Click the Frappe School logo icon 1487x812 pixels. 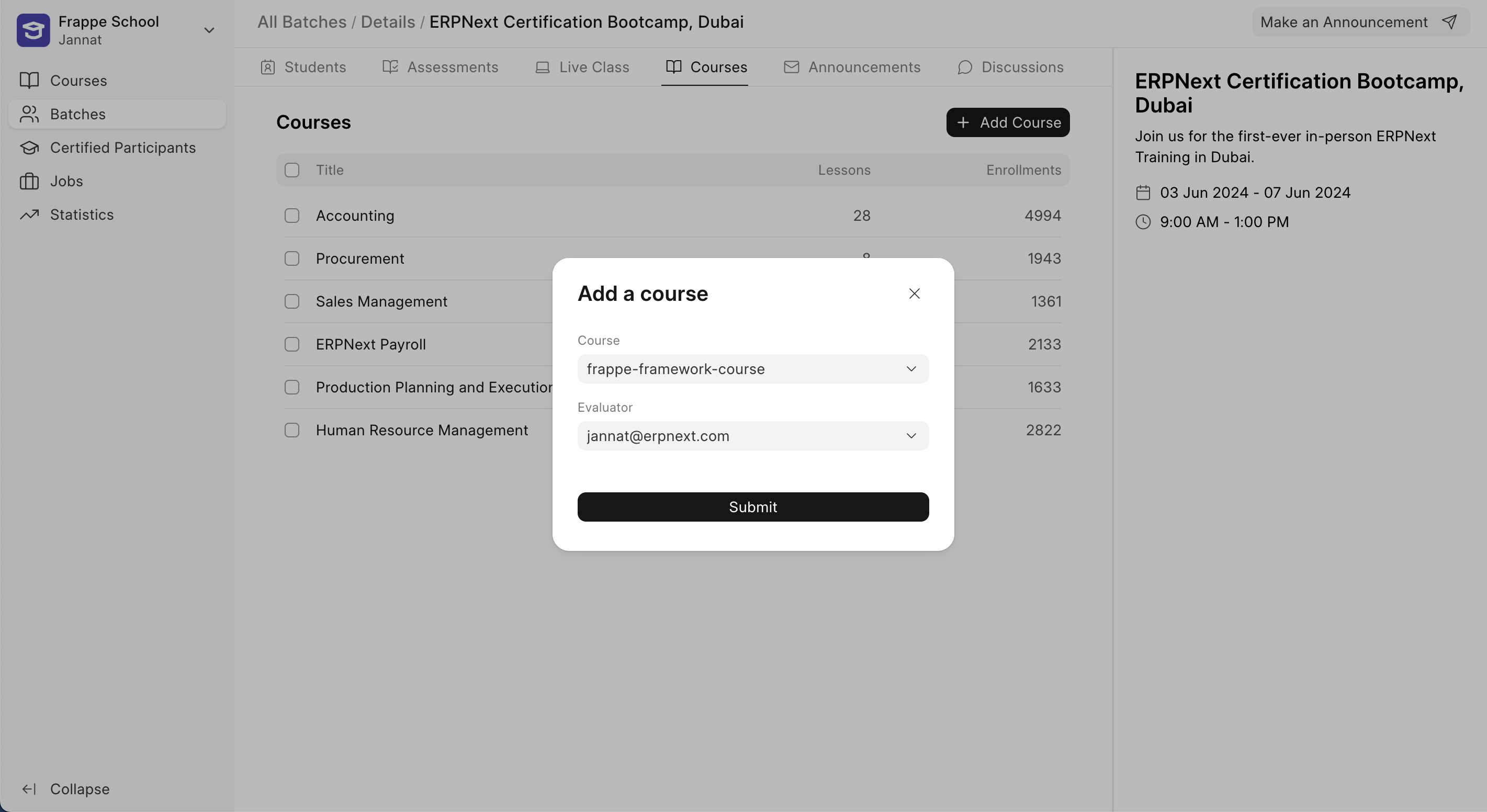coord(33,30)
